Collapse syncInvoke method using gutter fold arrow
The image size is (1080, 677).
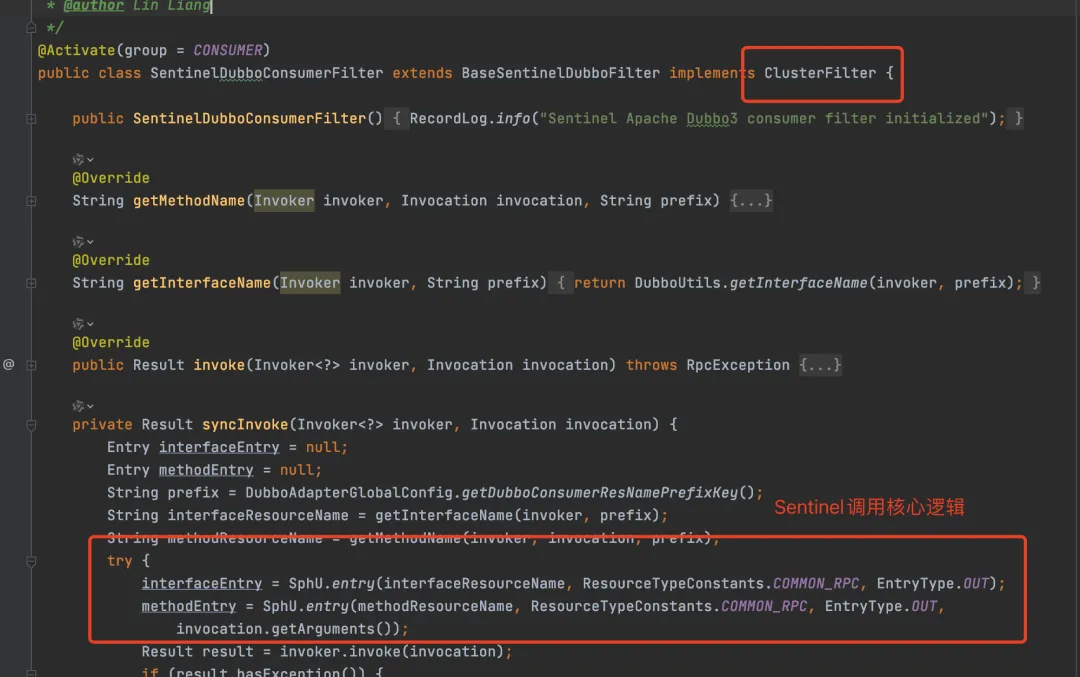(x=31, y=425)
